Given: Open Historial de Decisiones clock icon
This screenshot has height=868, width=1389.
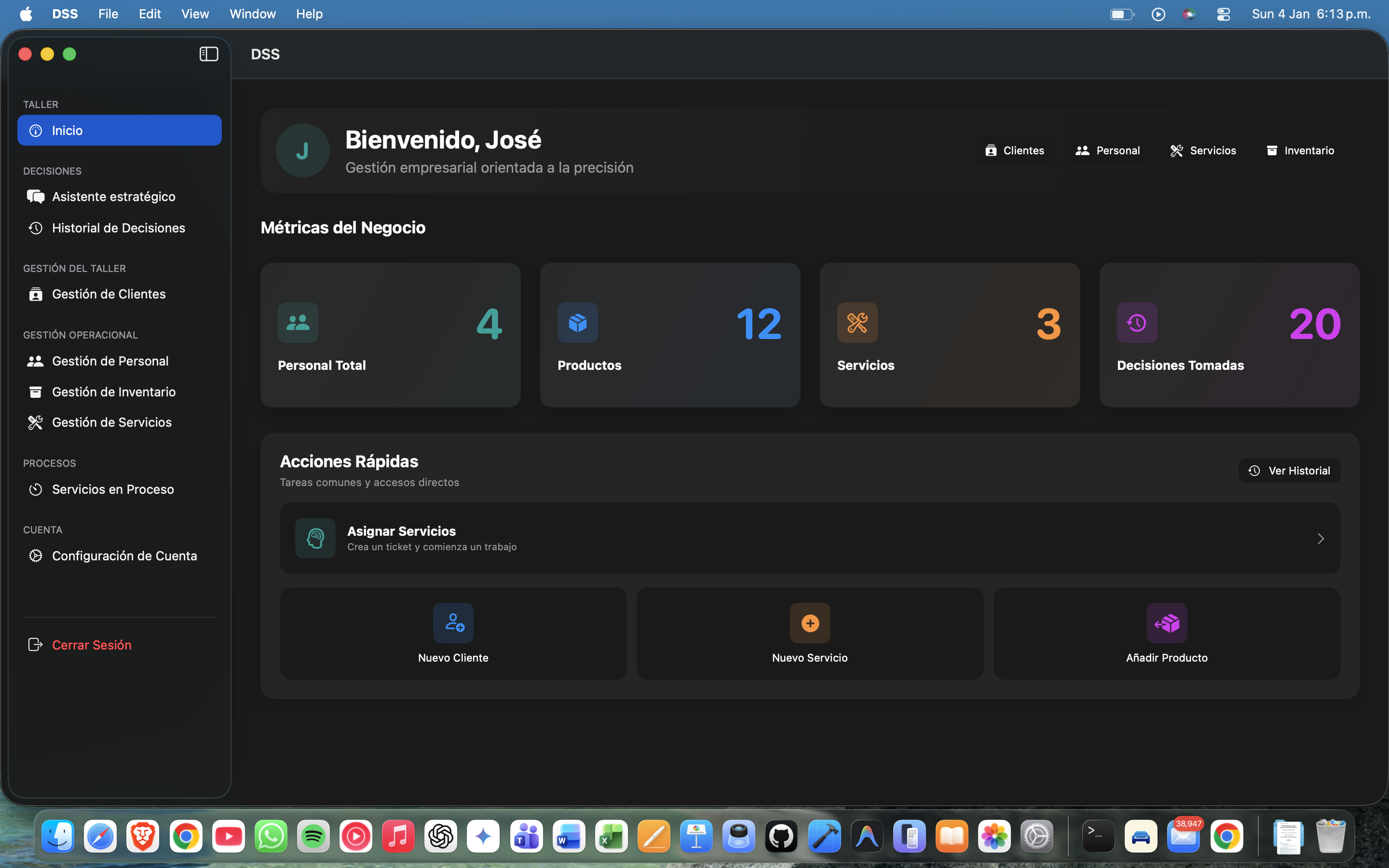Looking at the screenshot, I should [x=36, y=227].
